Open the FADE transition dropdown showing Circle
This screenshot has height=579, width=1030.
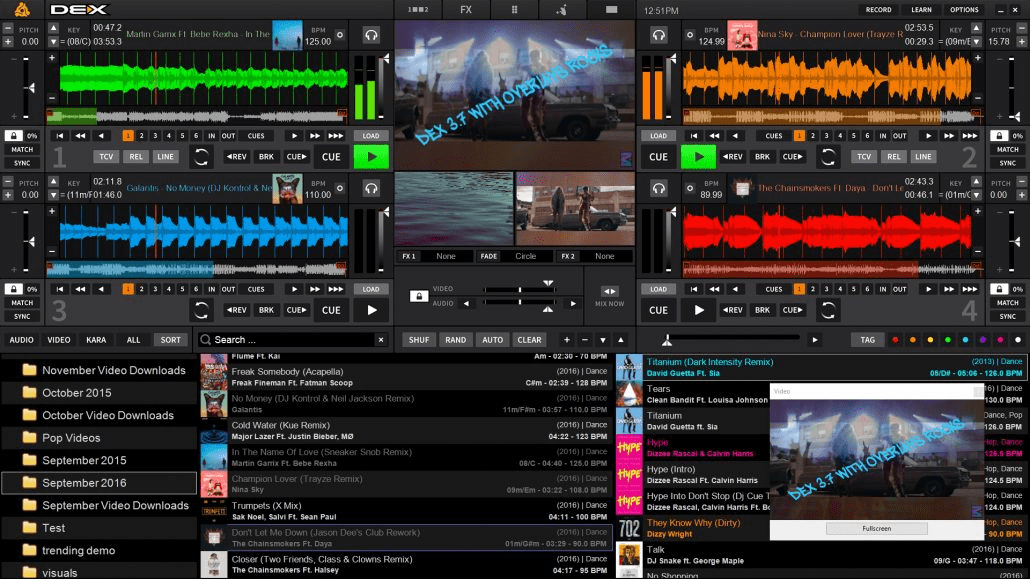526,256
